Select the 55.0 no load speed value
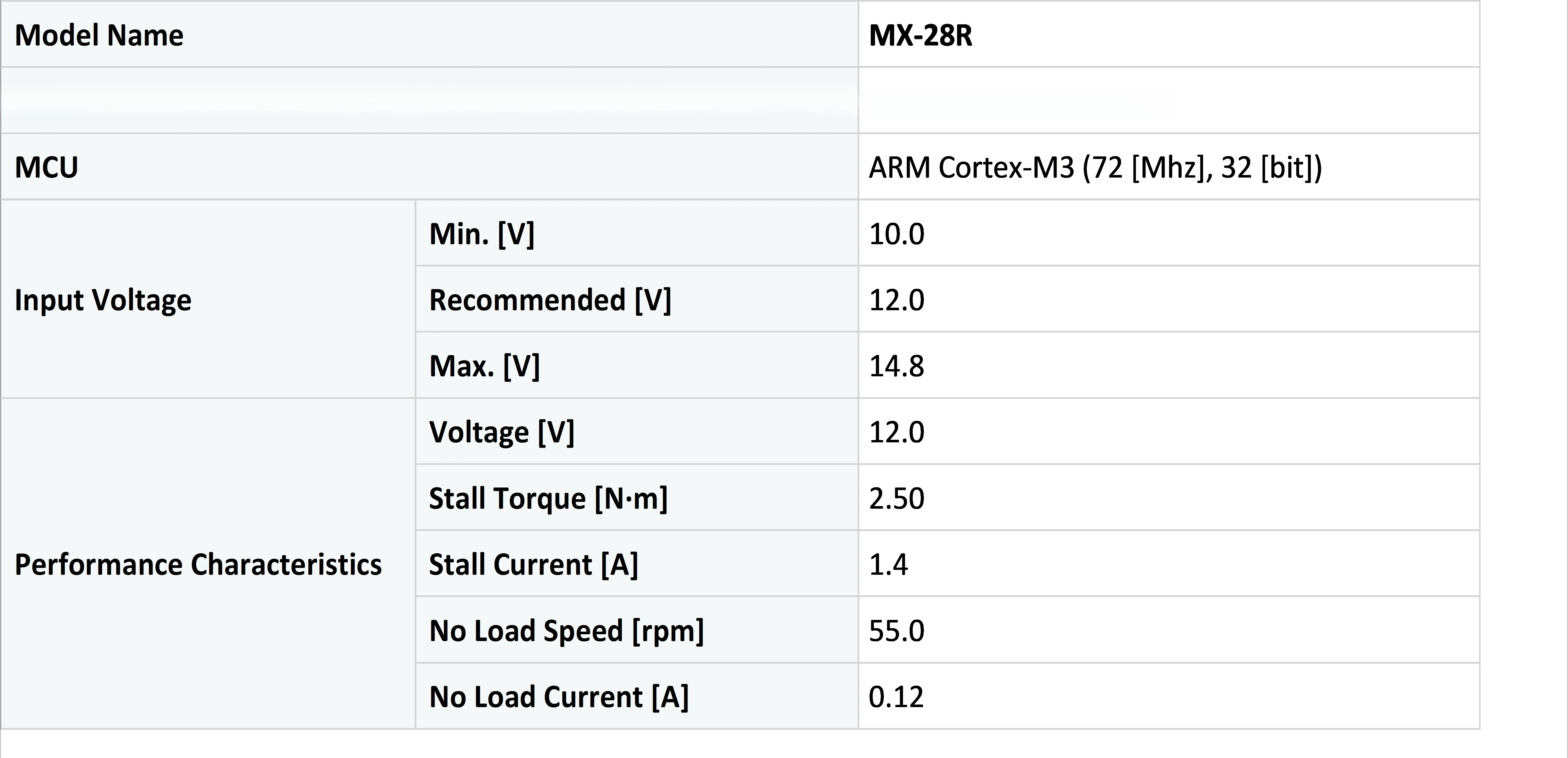This screenshot has height=758, width=1568. (896, 631)
